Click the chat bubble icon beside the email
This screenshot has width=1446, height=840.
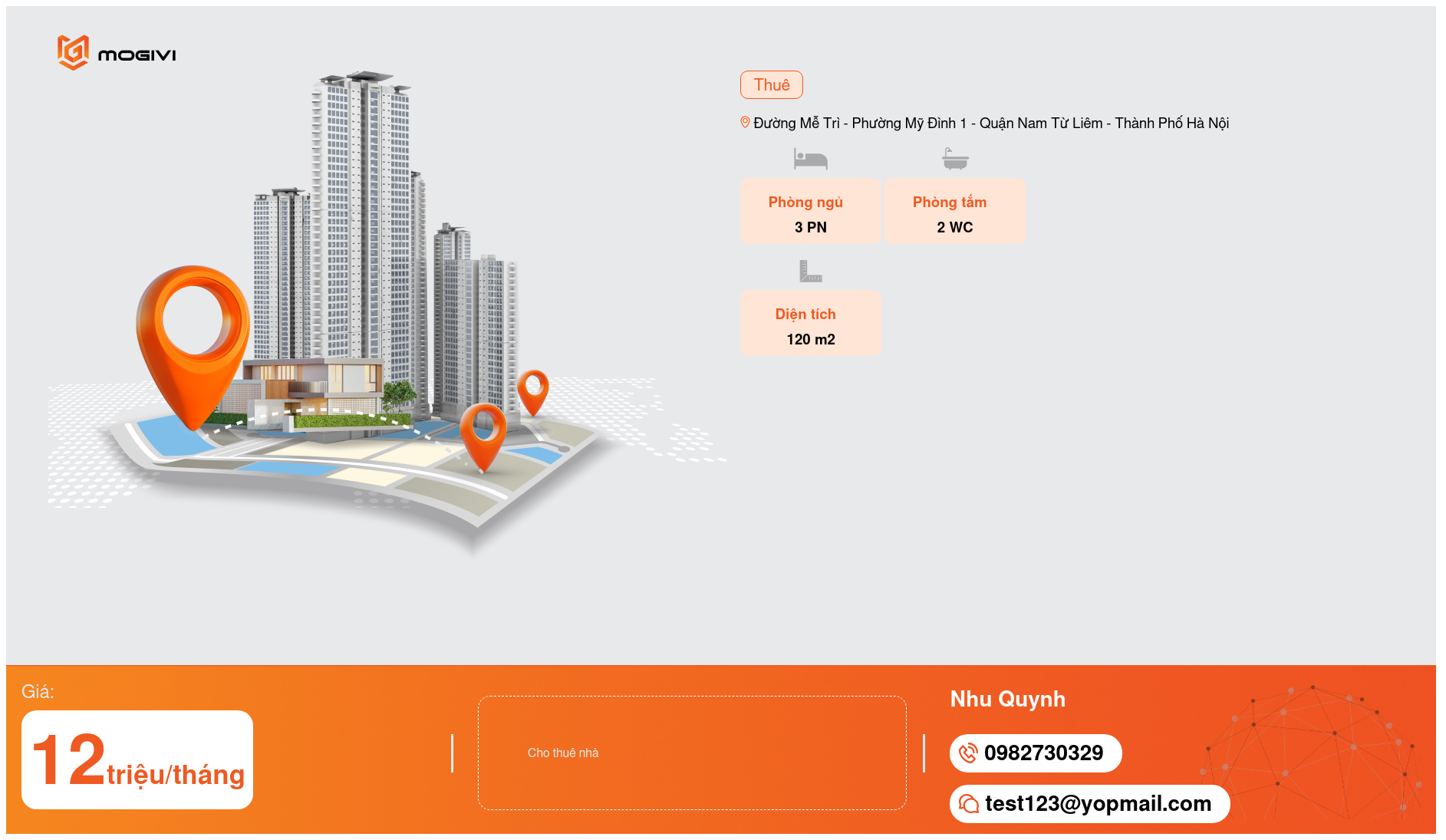(x=969, y=803)
